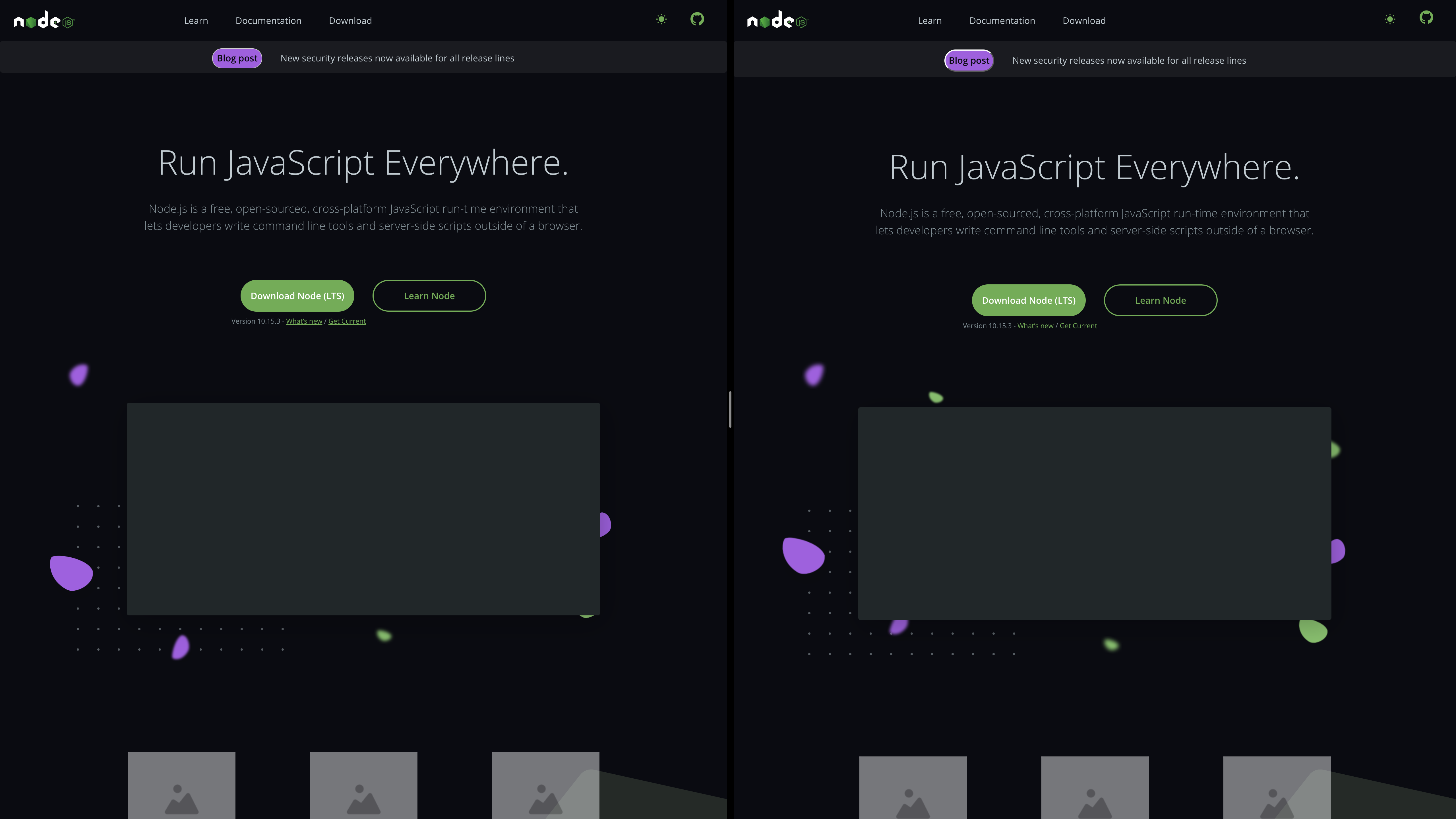This screenshot has height=819, width=1456.
Task: Toggle light theme sun icon in right pane
Action: [x=1390, y=20]
